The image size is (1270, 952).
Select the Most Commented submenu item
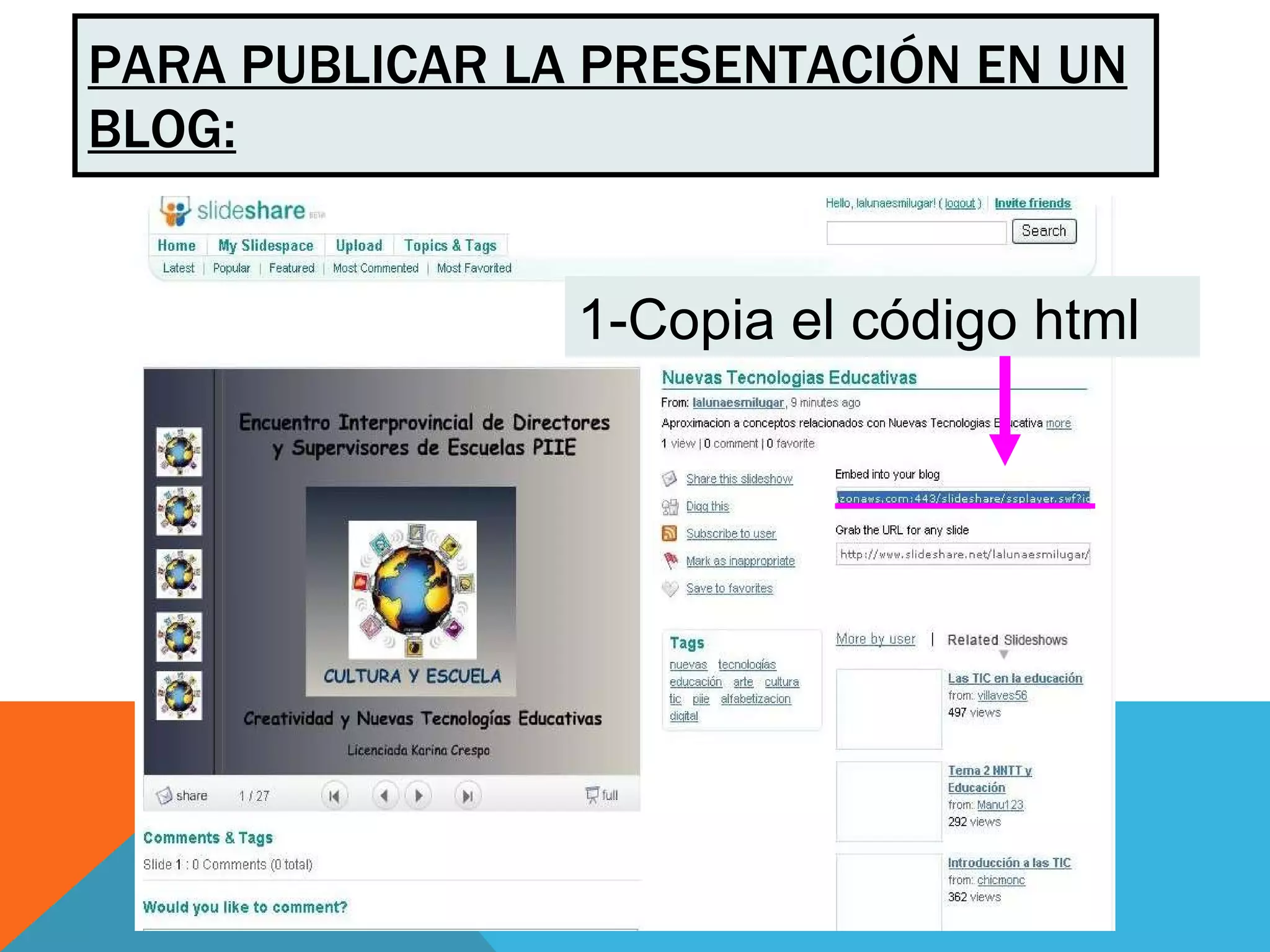(376, 268)
